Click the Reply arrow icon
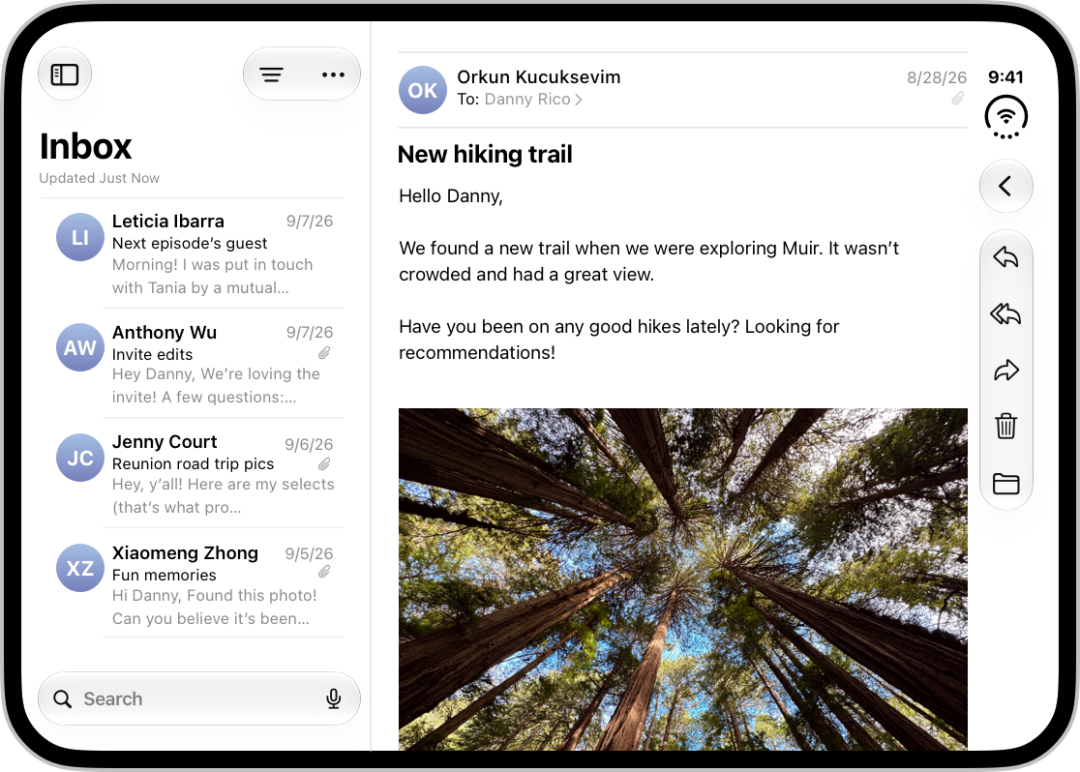The width and height of the screenshot is (1080, 772). 1006,258
